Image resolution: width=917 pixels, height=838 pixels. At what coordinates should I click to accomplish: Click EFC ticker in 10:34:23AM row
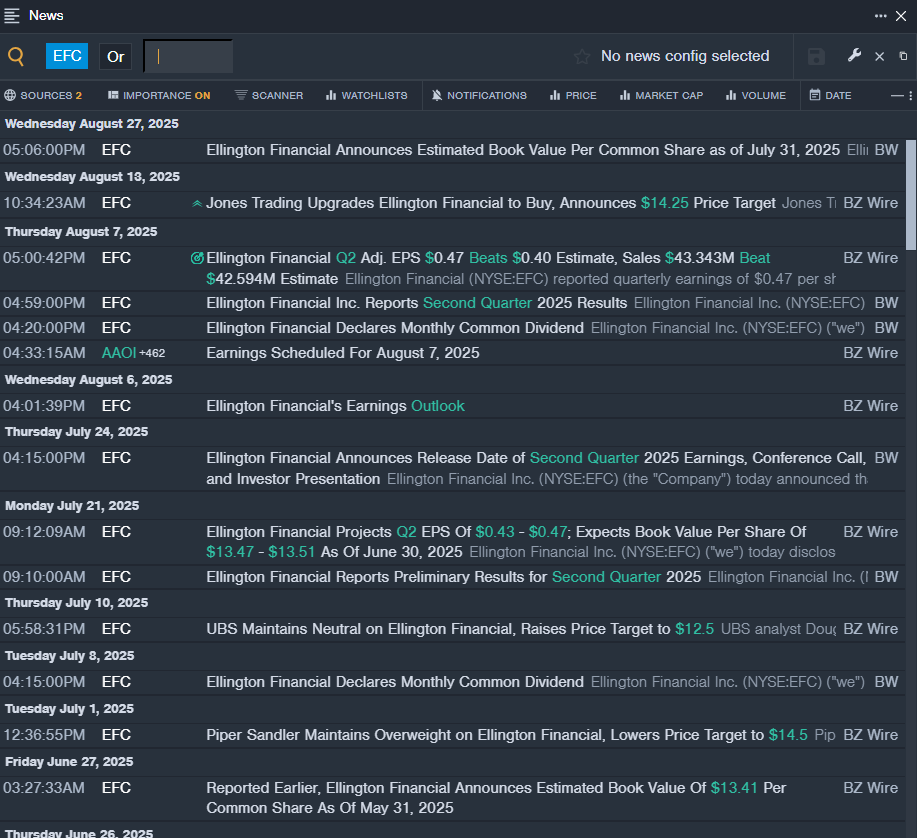click(x=116, y=203)
